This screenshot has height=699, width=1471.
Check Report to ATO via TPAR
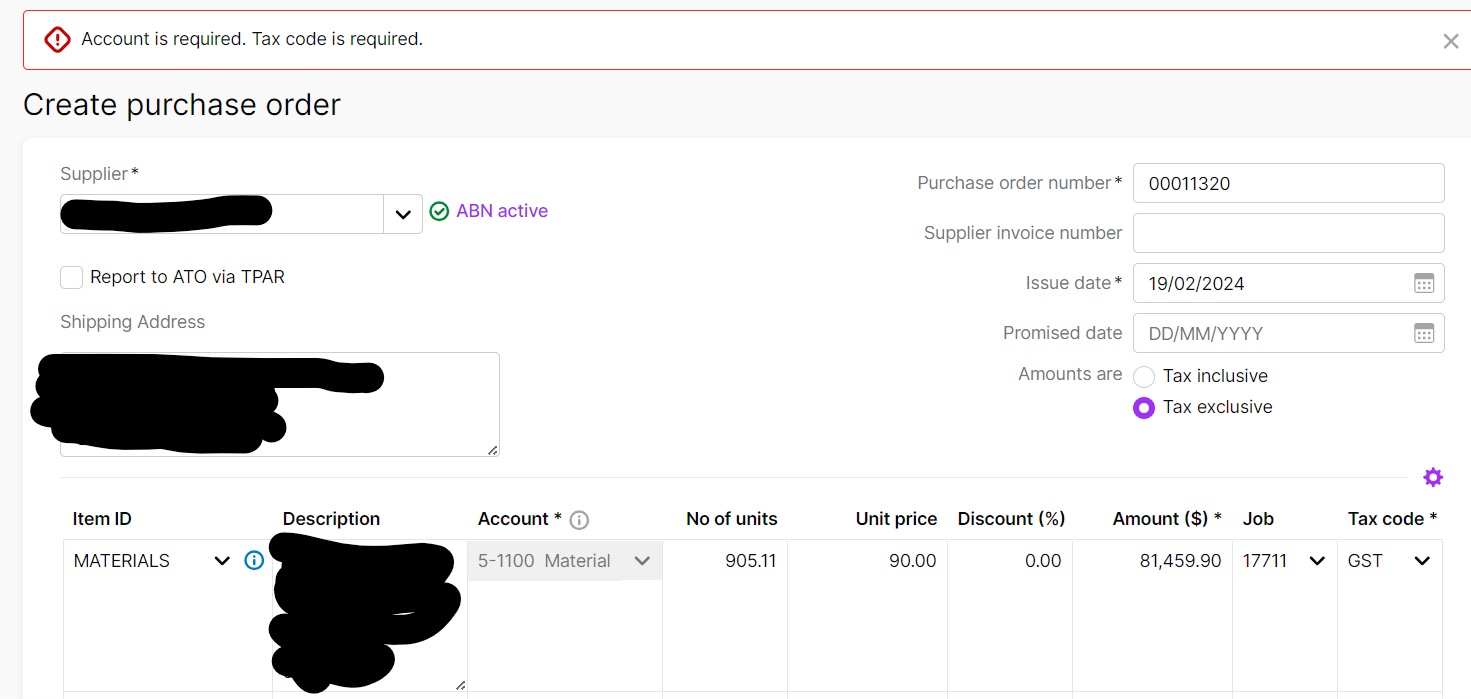pos(71,277)
